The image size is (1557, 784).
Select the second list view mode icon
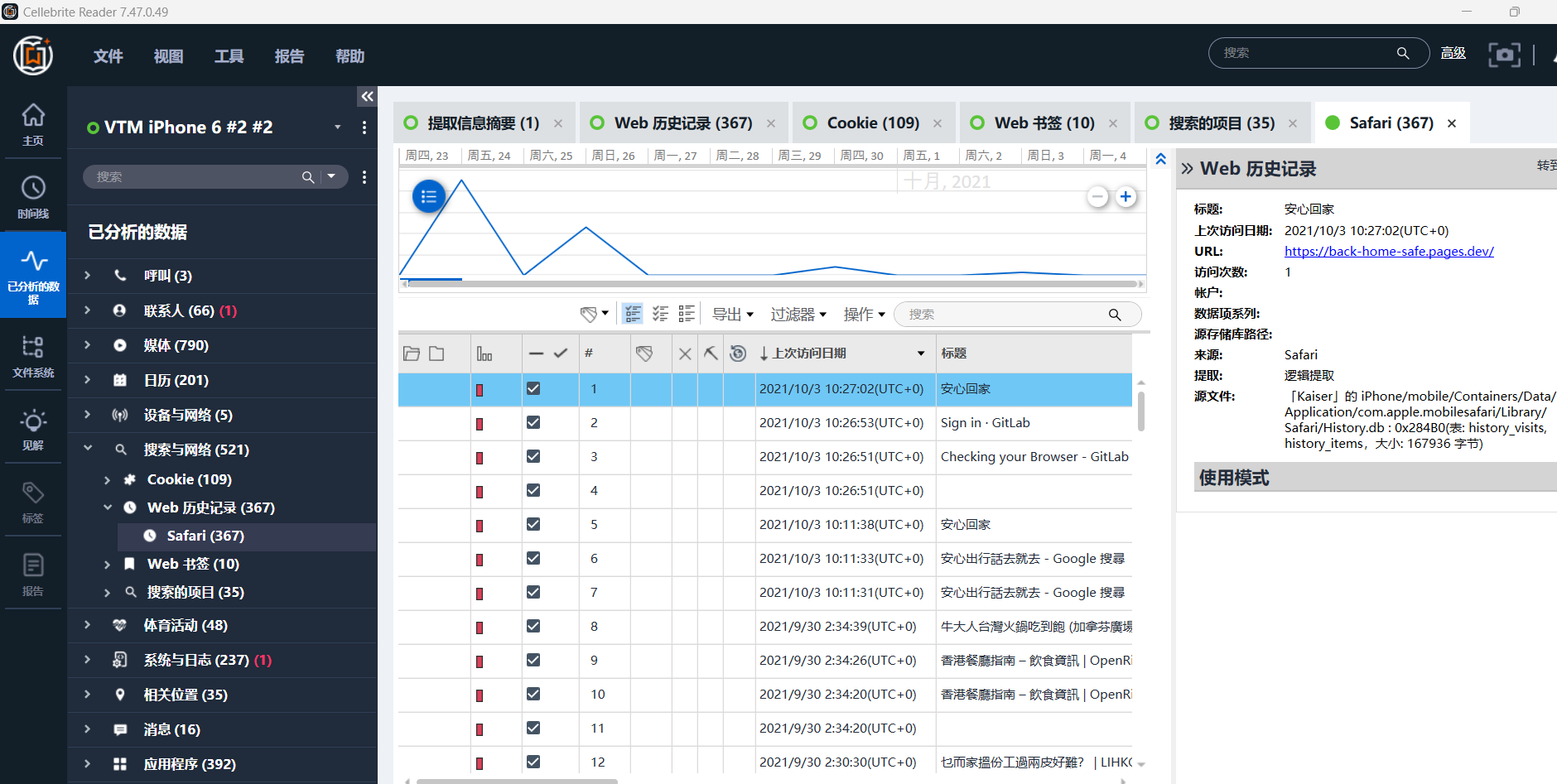660,314
